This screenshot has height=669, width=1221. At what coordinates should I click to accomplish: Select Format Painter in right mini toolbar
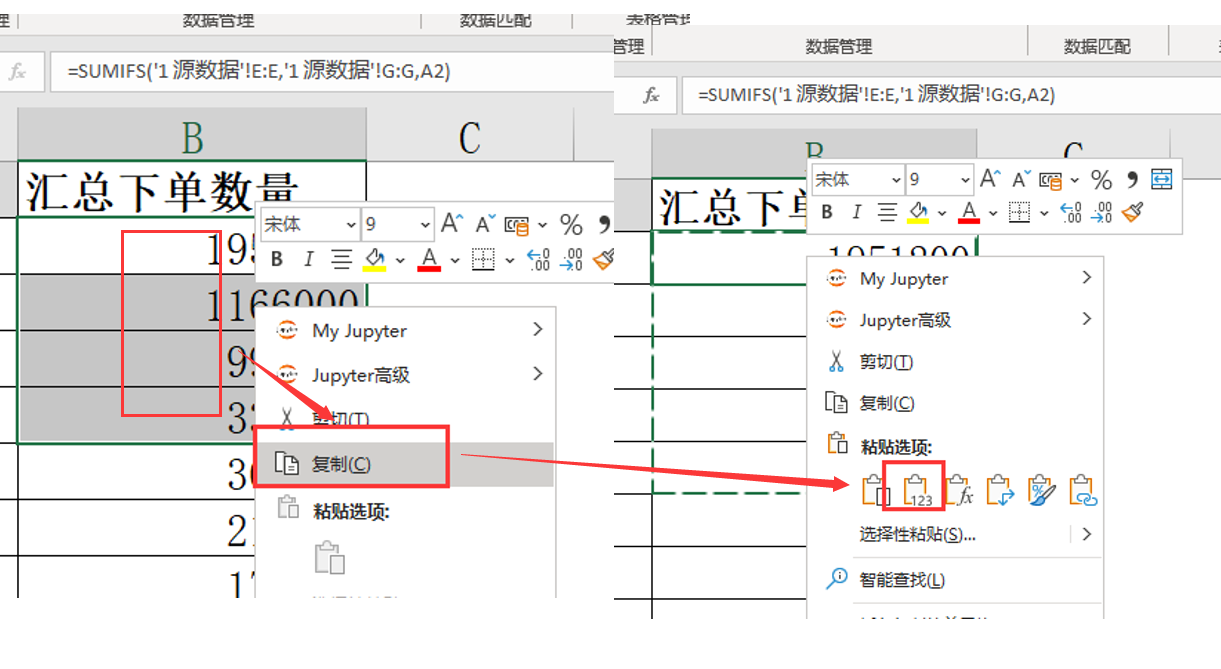point(1132,212)
